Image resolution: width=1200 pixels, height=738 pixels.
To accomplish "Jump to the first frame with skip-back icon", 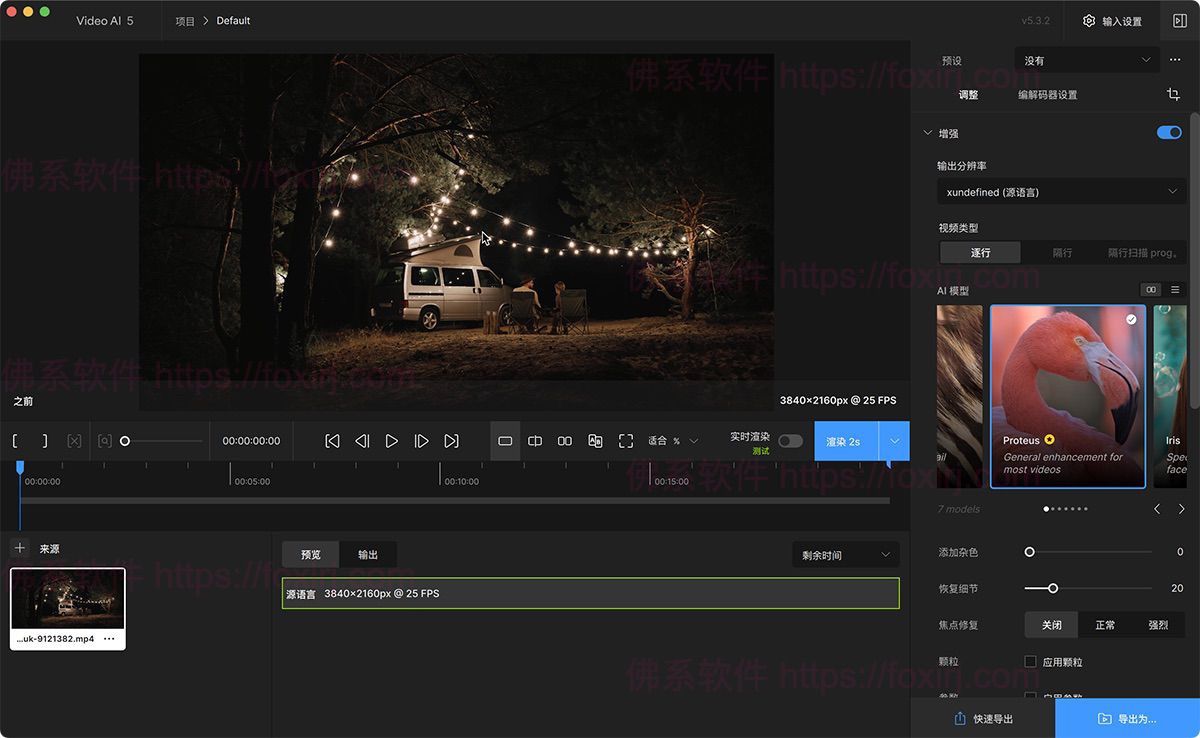I will coord(331,440).
